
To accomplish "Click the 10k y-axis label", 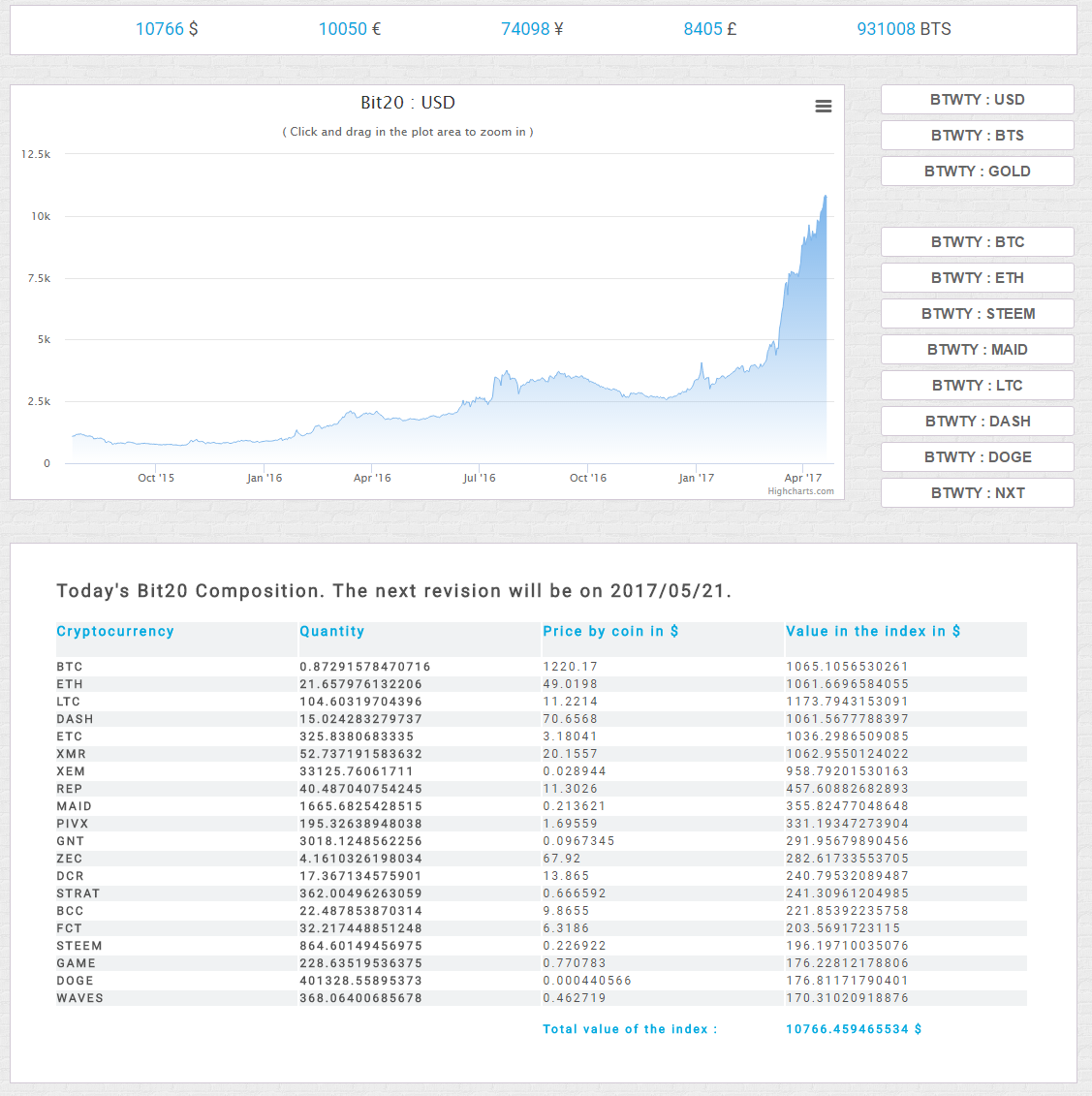I will click(41, 217).
